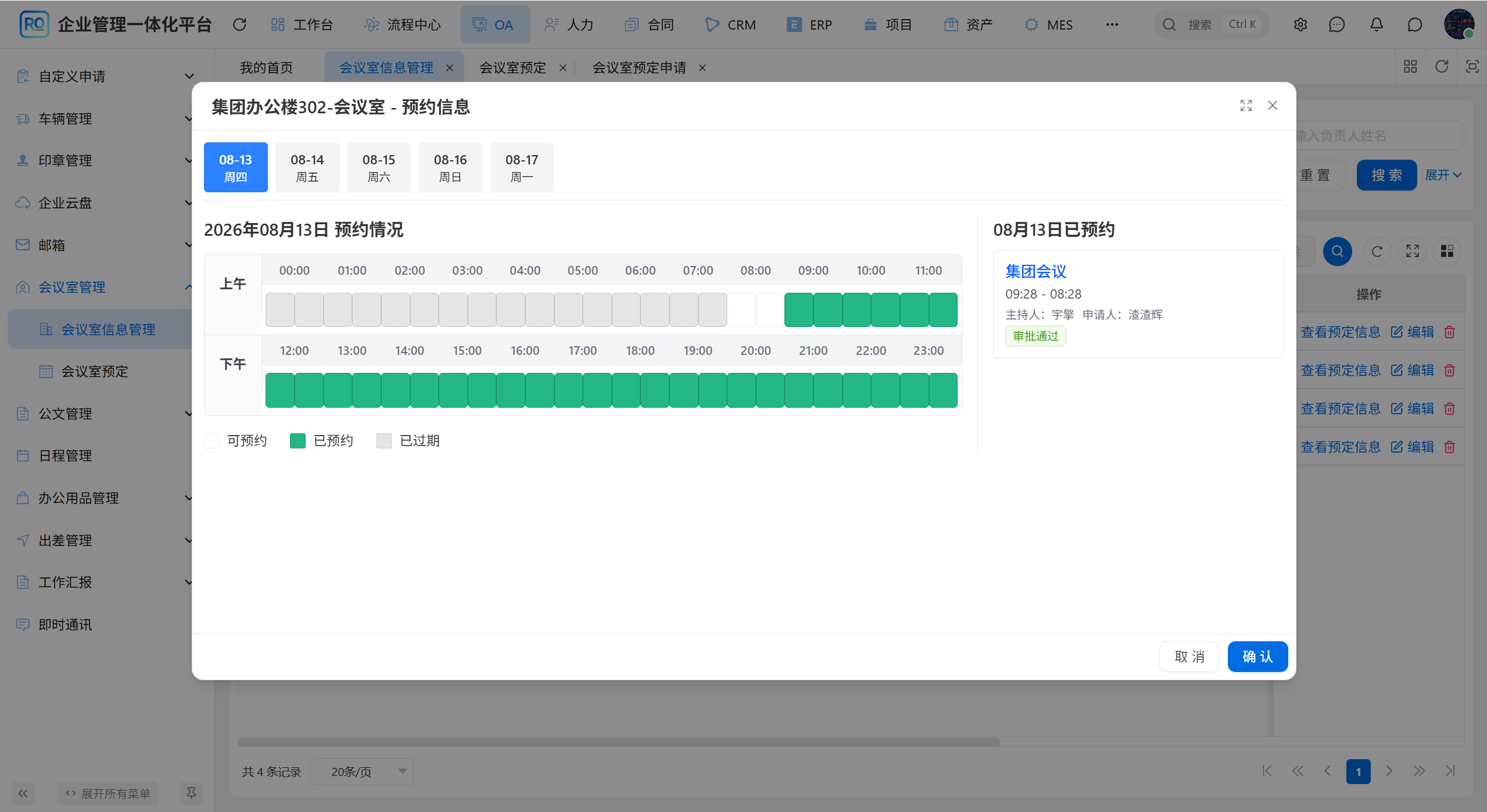Click the circular refresh icon above the table
The height and width of the screenshot is (812, 1487).
tap(1377, 251)
